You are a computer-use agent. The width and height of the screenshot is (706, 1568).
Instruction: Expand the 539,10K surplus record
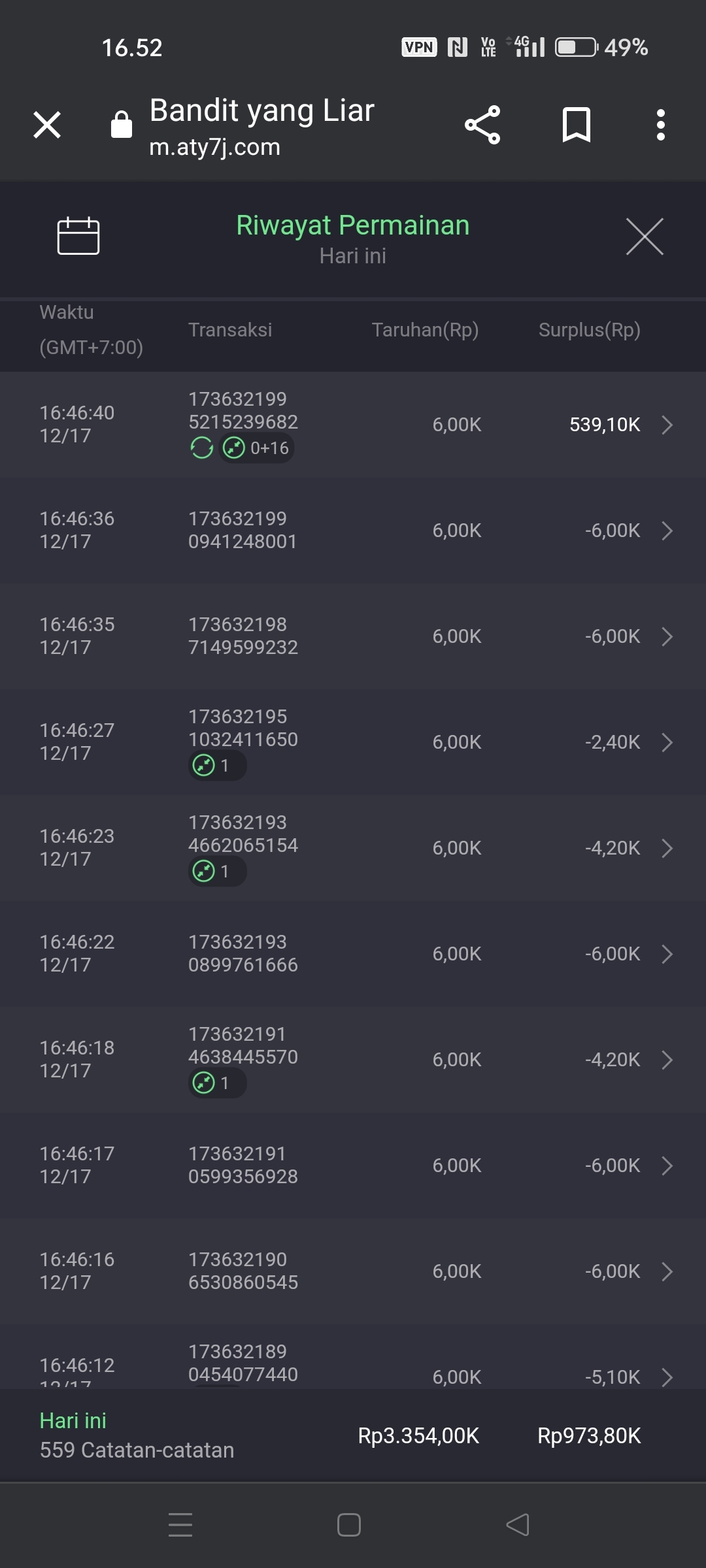tap(667, 425)
